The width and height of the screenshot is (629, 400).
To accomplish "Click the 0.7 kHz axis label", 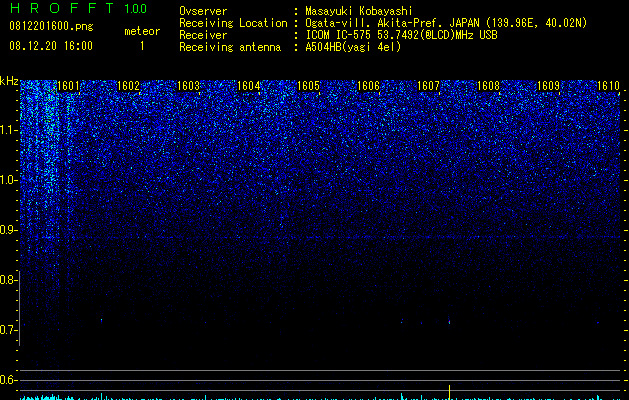I will 9,330.
